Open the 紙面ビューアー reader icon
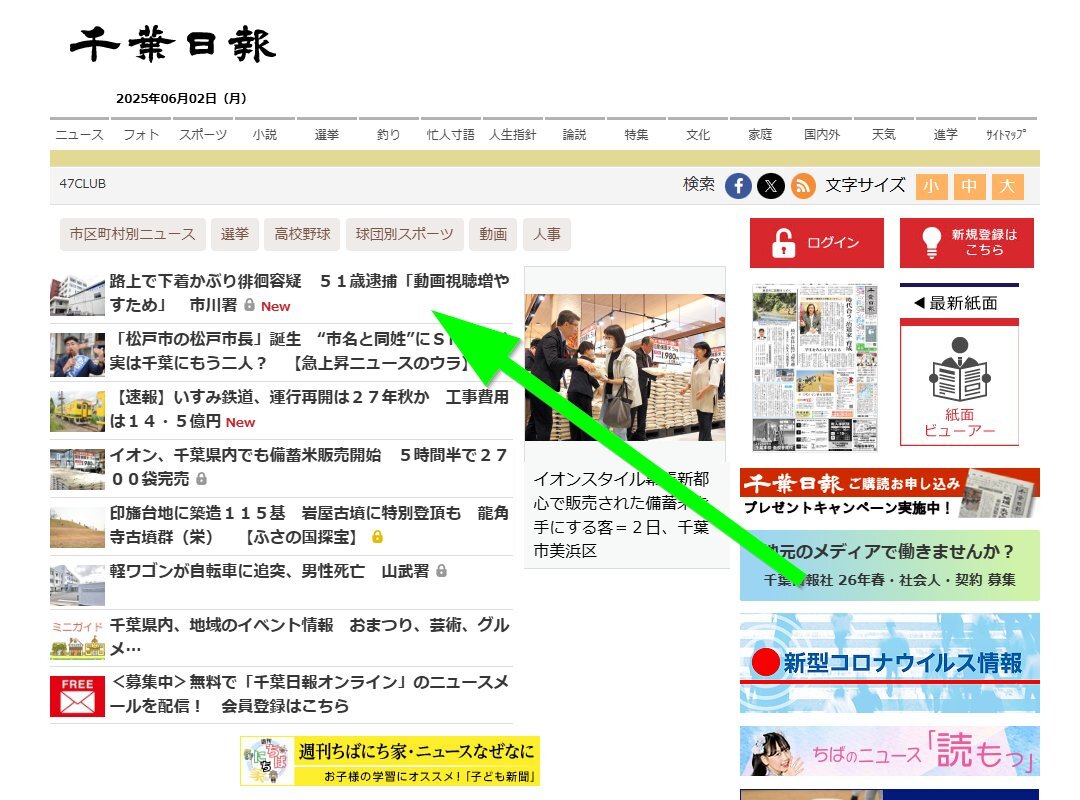Viewport: 1080px width, 800px height. (x=959, y=382)
